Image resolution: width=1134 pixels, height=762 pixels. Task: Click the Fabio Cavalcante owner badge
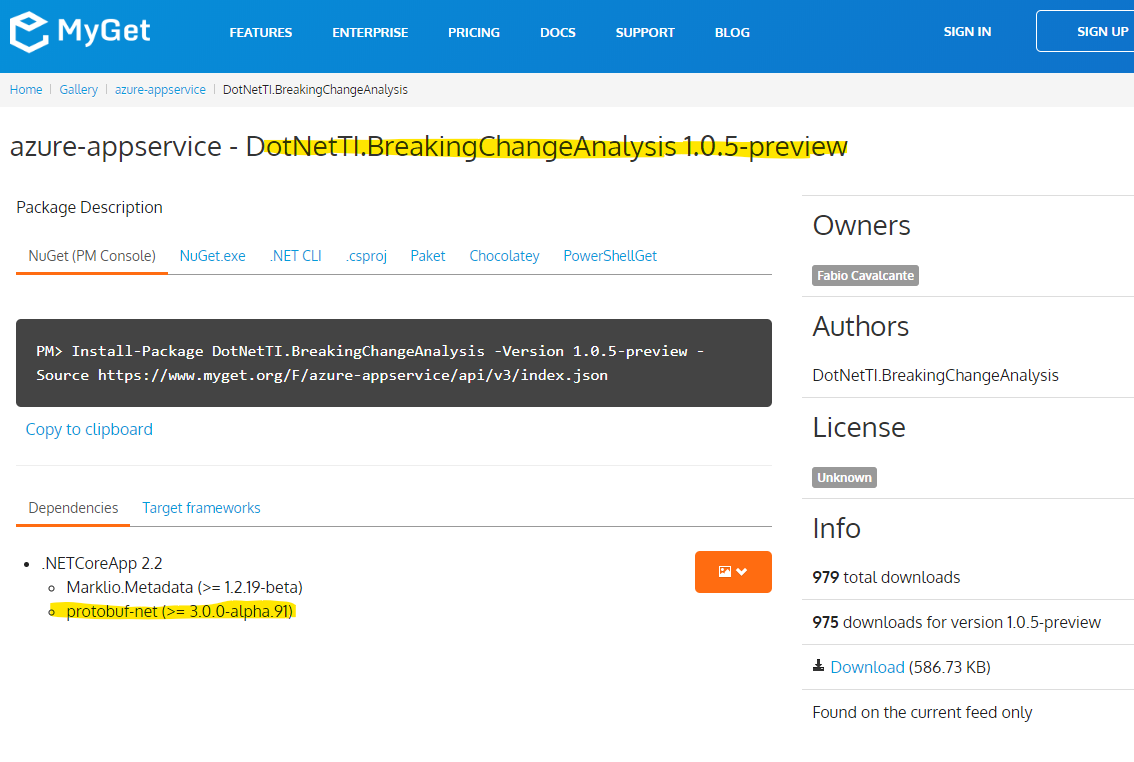pyautogui.click(x=865, y=275)
